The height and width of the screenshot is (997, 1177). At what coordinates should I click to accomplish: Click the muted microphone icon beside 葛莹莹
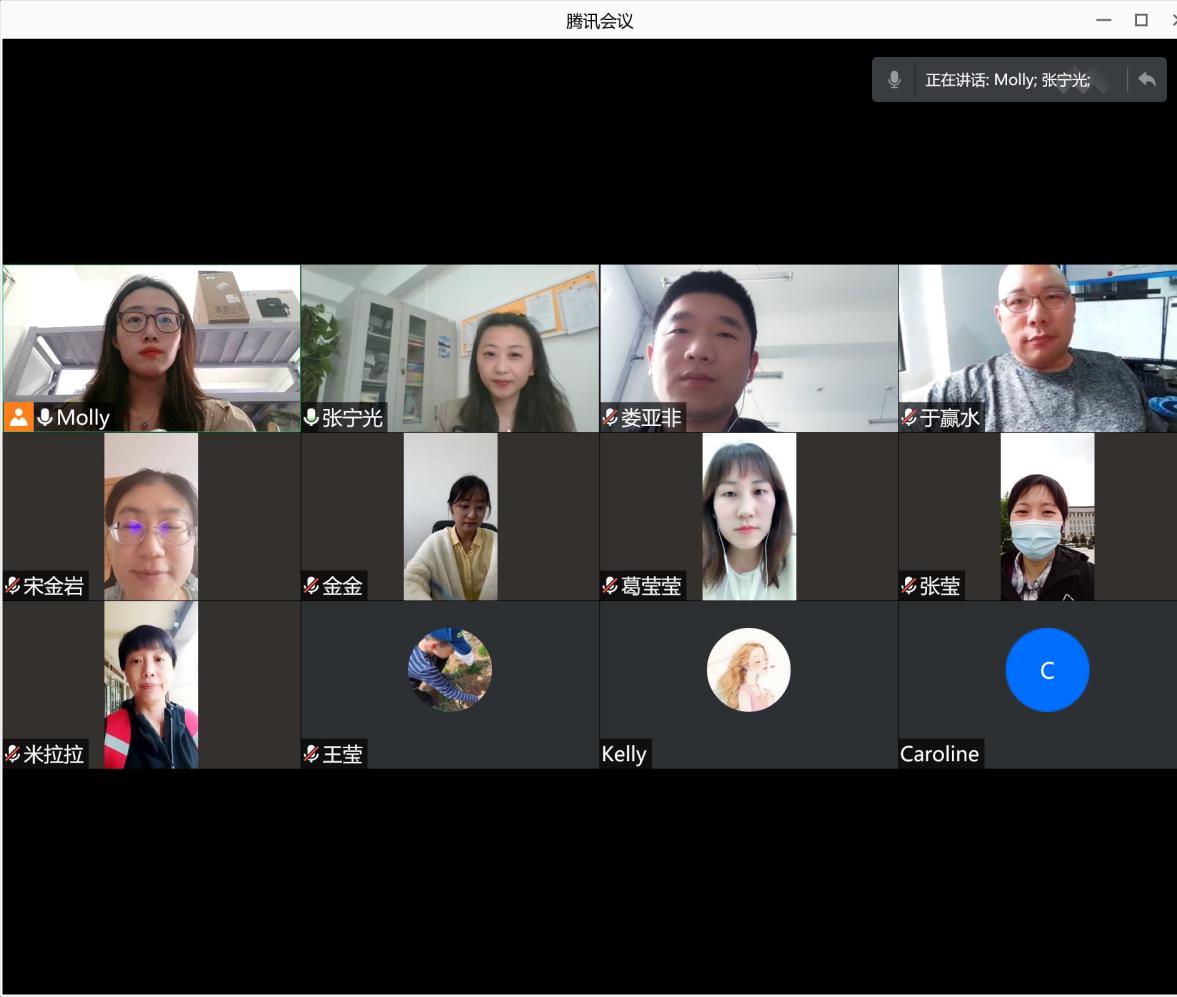click(x=610, y=586)
